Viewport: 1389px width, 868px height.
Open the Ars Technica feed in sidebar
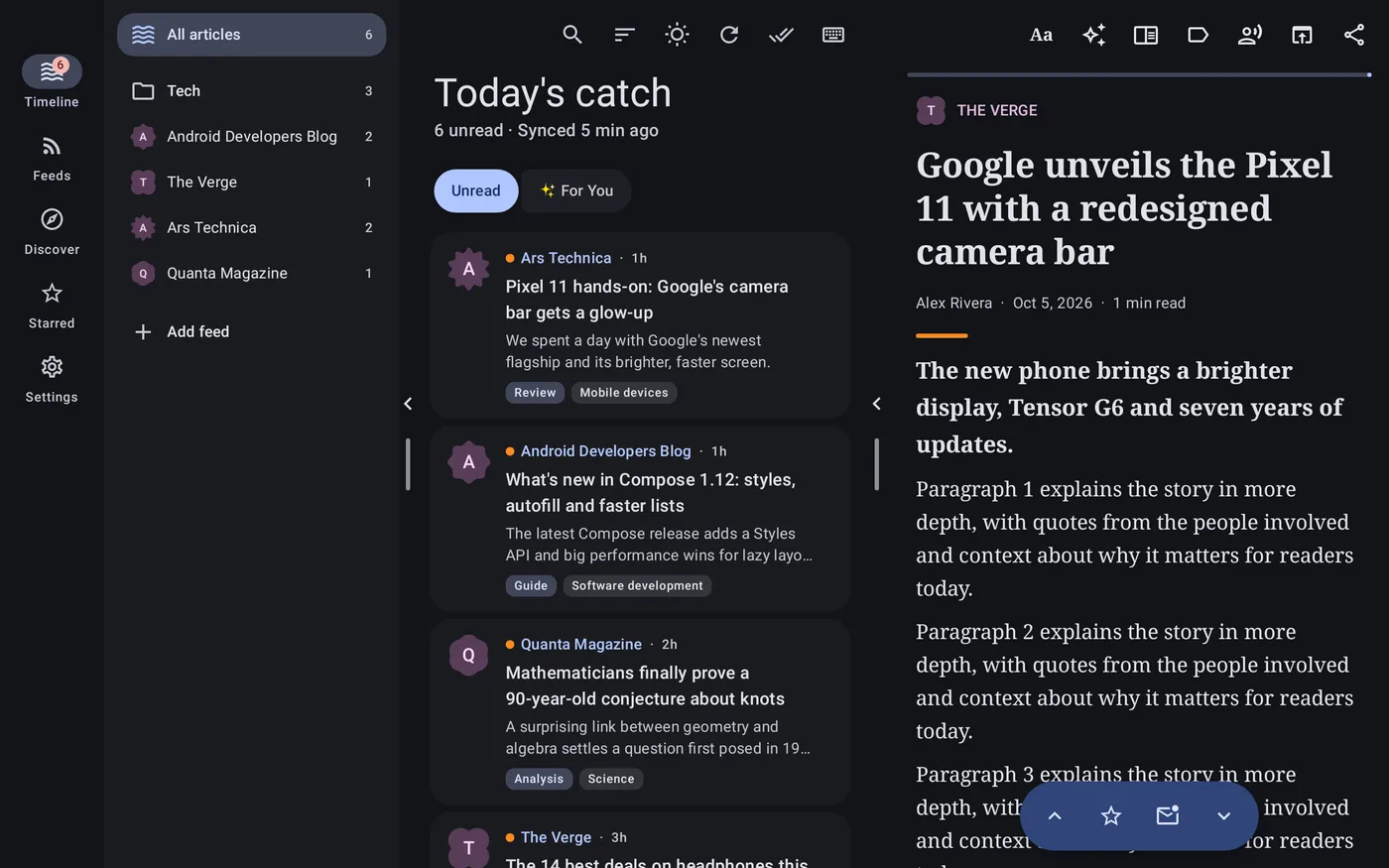click(x=252, y=227)
